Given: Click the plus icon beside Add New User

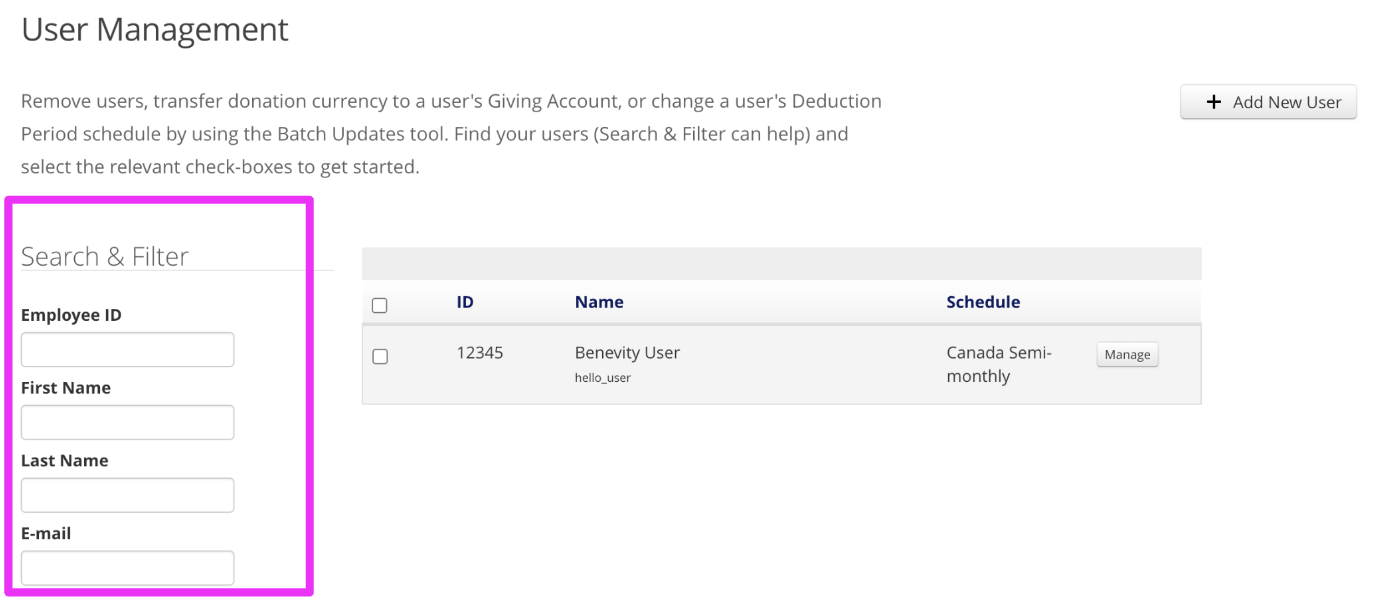Looking at the screenshot, I should point(1214,102).
